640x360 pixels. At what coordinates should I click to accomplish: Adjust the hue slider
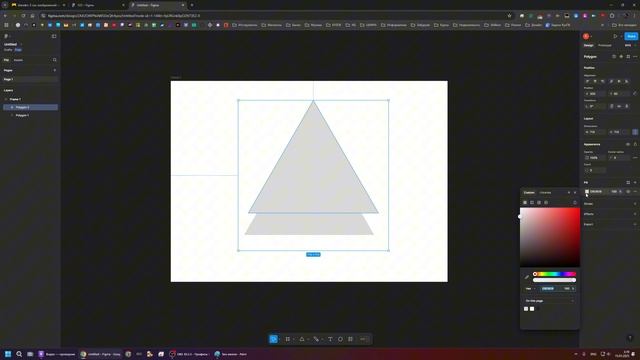point(554,274)
